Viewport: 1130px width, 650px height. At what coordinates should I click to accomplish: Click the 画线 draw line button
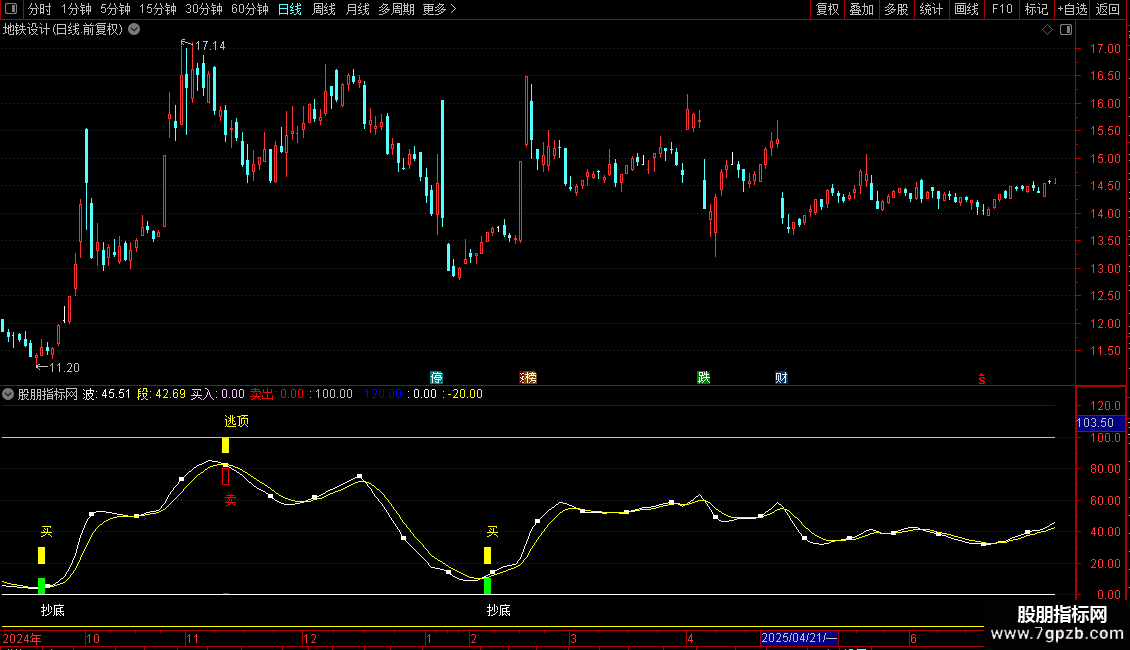tap(966, 9)
